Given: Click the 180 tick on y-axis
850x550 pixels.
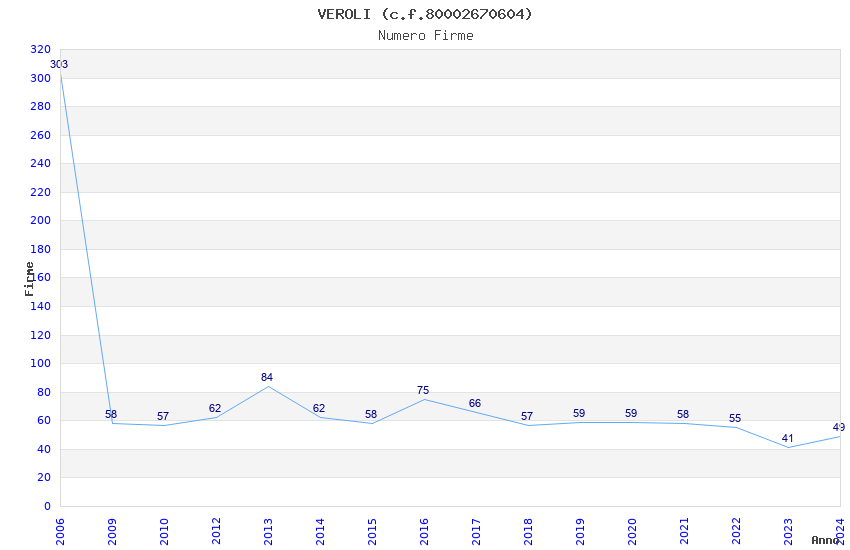Looking at the screenshot, I should (40, 249).
